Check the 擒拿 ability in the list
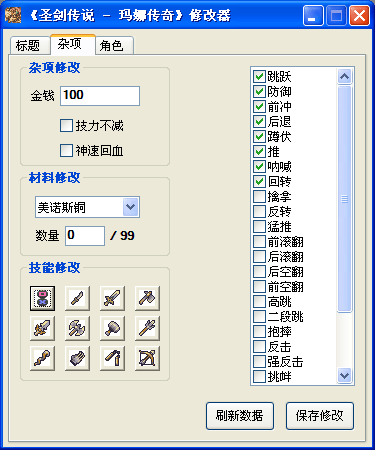Image resolution: width=375 pixels, height=450 pixels. (259, 196)
